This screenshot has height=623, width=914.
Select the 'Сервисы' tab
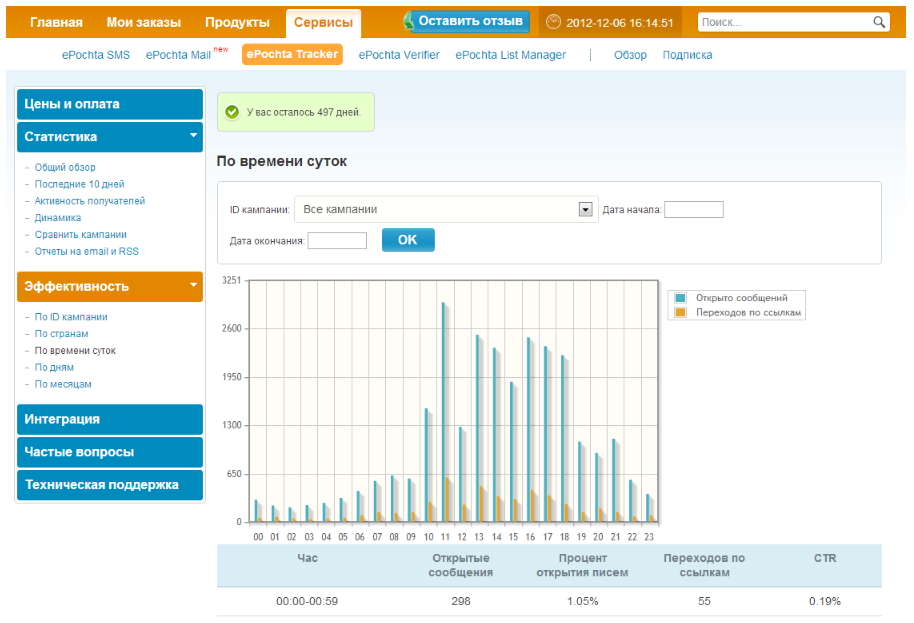(324, 23)
